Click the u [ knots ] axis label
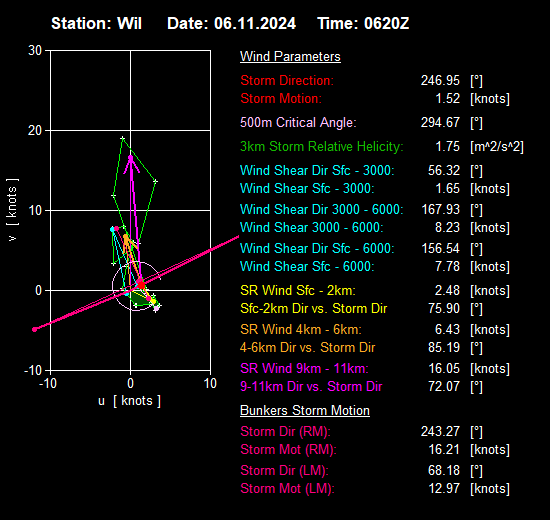The width and height of the screenshot is (550, 520). [x=129, y=401]
